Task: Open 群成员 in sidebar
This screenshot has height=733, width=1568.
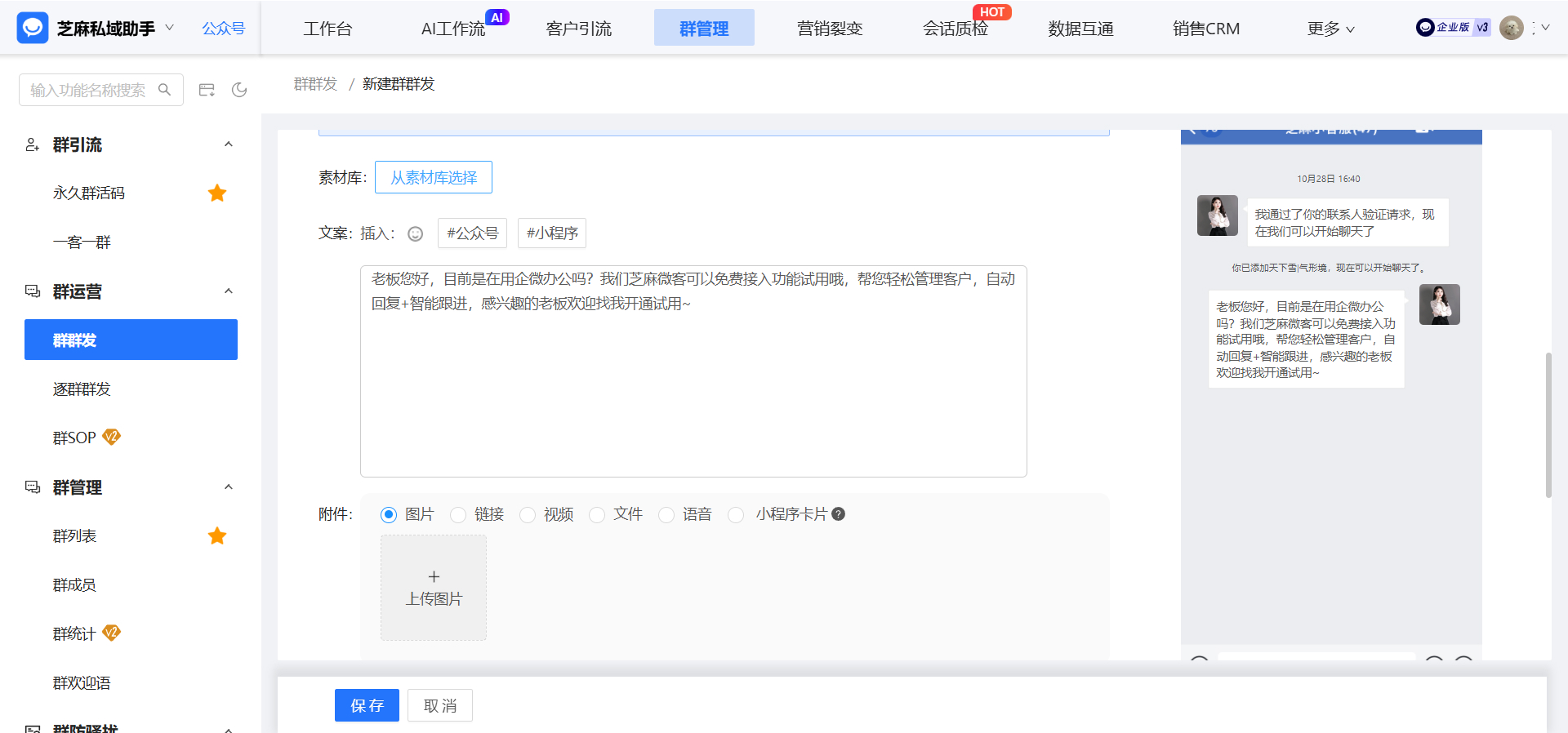Action: (x=74, y=585)
